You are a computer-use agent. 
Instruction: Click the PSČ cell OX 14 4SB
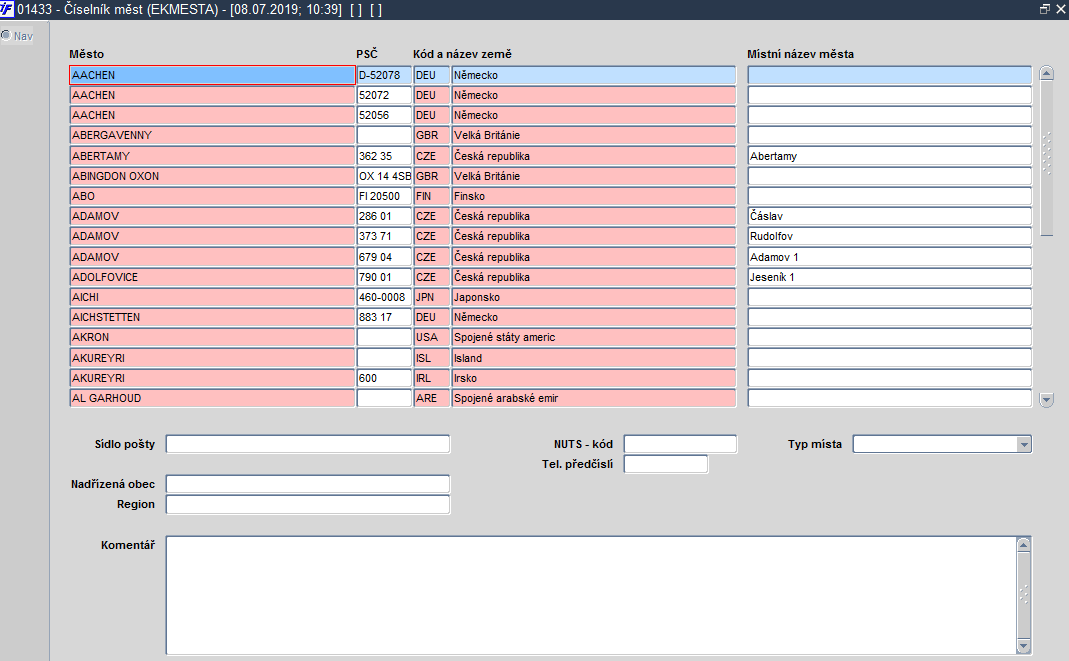tap(384, 176)
